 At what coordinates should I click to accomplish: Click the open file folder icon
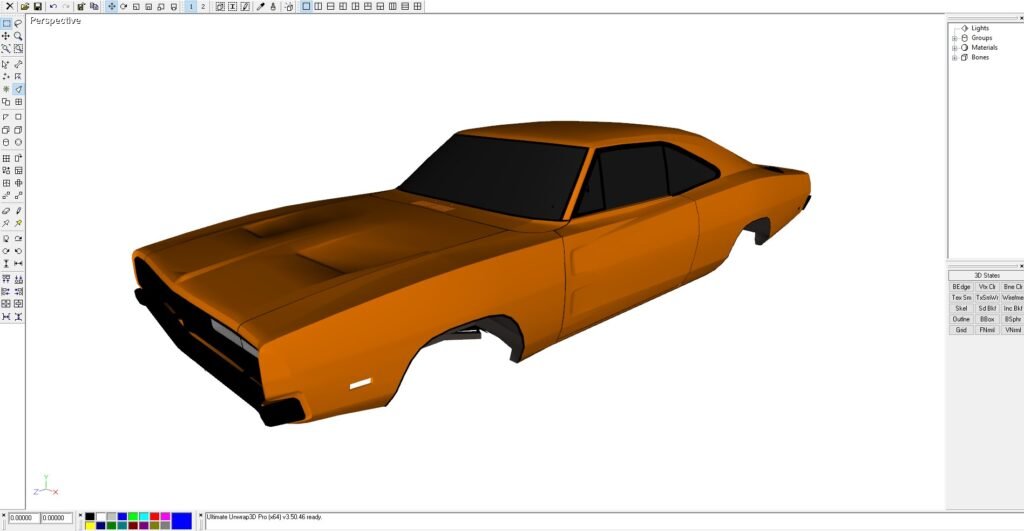(x=25, y=6)
